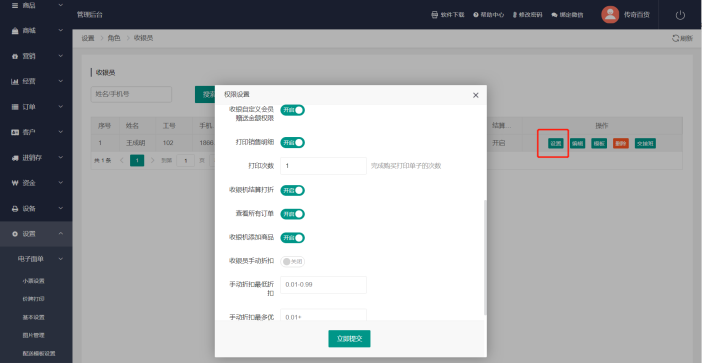Click the WeChat icon for 绑定微信

click(555, 15)
